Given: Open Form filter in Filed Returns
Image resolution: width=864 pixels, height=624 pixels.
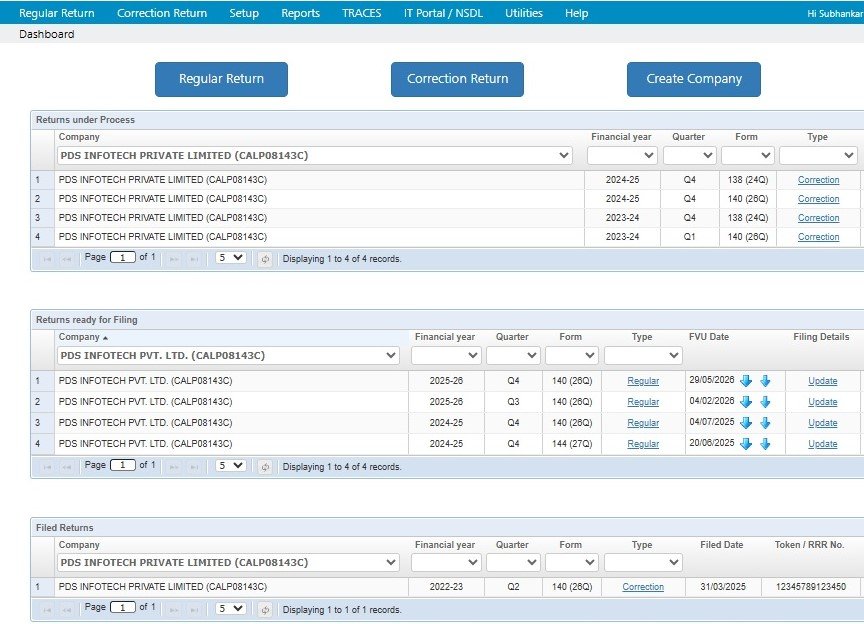Looking at the screenshot, I should [x=571, y=563].
